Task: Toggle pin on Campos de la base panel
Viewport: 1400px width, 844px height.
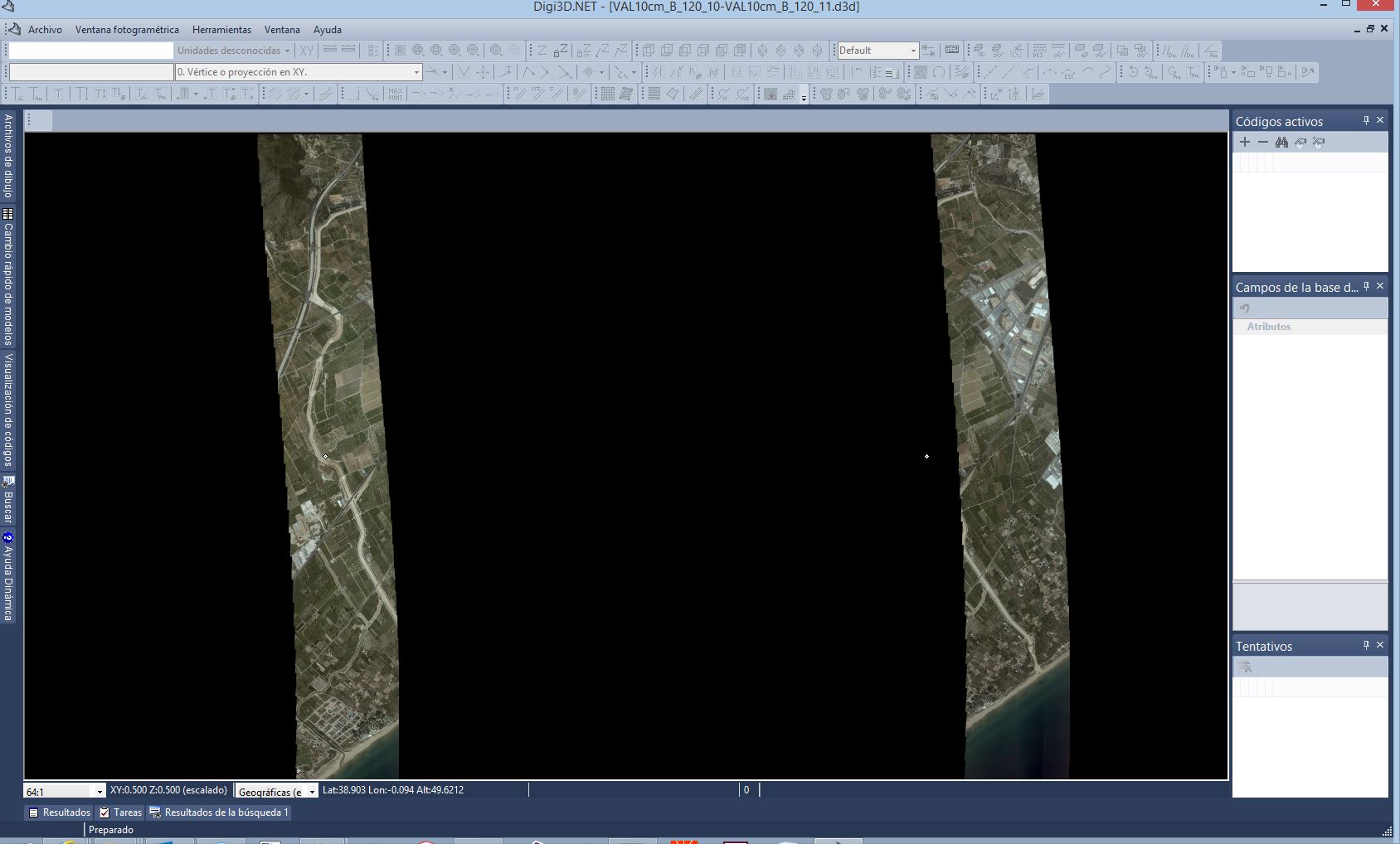Action: click(1366, 287)
